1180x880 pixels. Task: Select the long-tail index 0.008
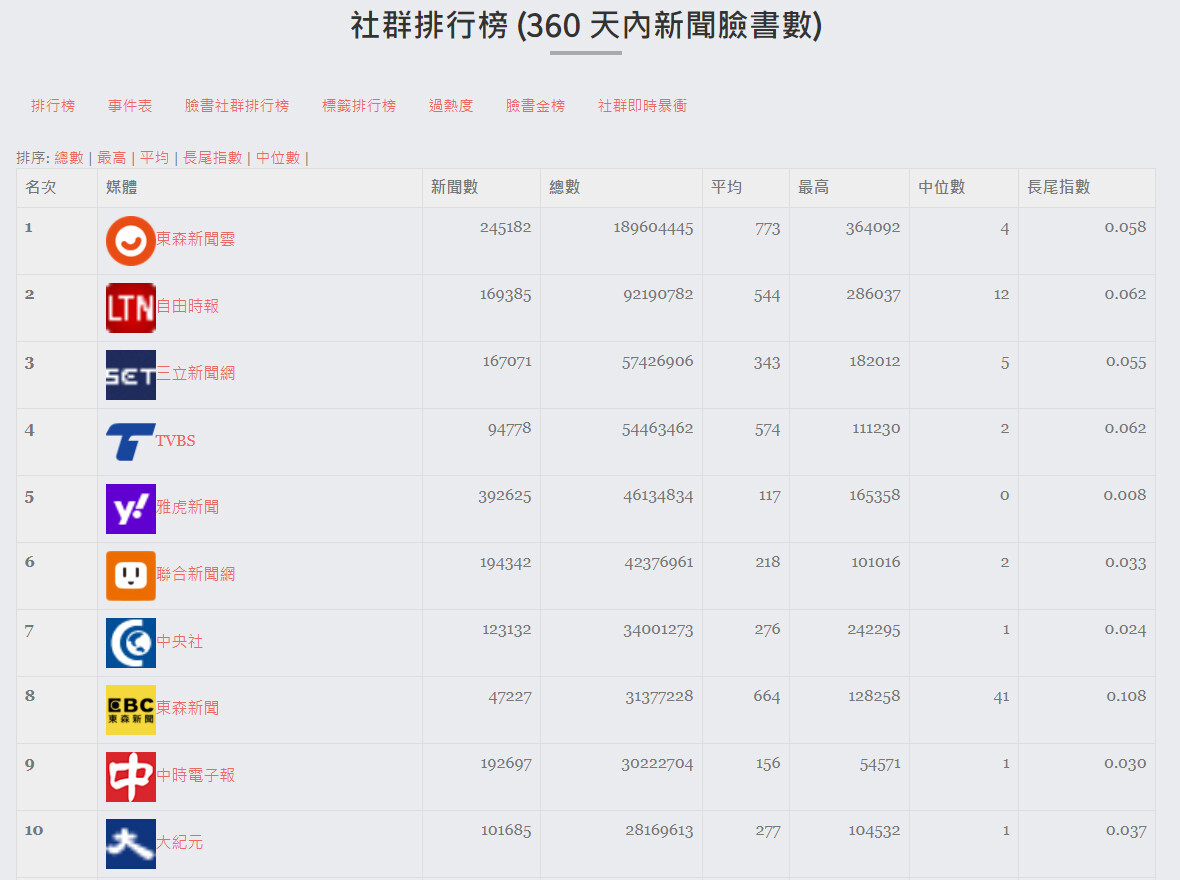coord(1125,495)
